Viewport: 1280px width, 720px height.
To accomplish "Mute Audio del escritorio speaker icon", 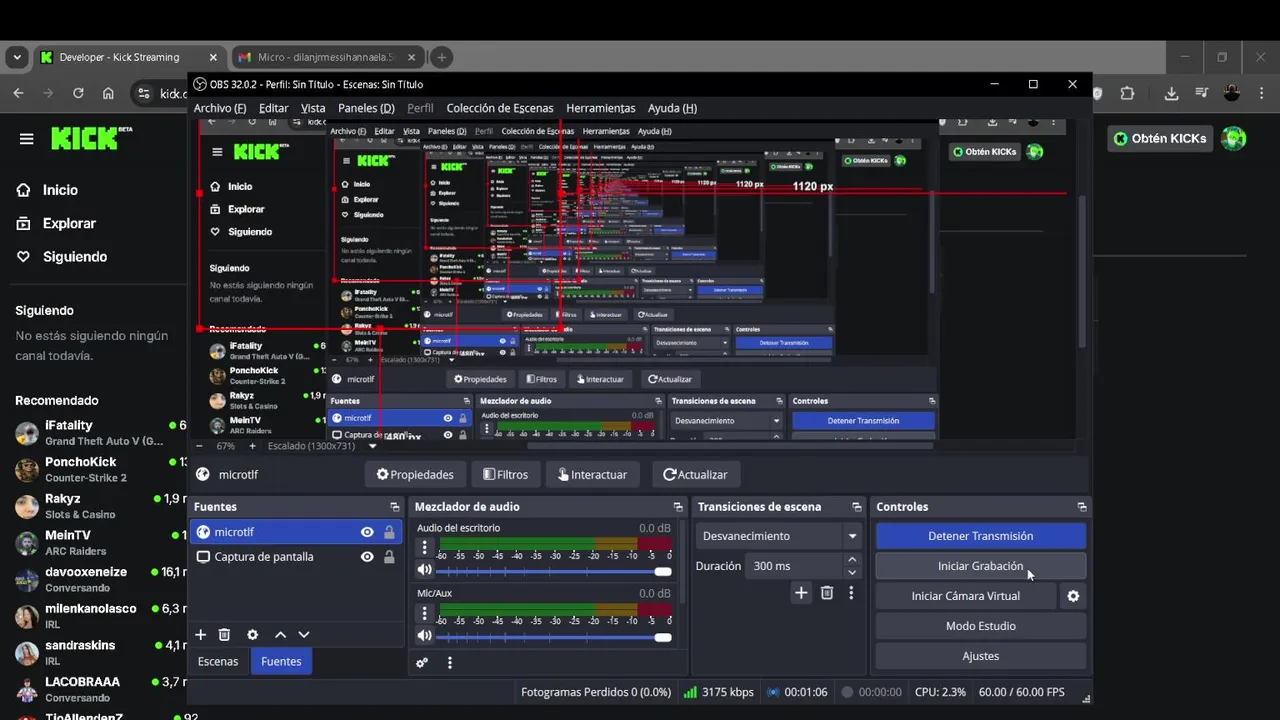I will click(424, 570).
